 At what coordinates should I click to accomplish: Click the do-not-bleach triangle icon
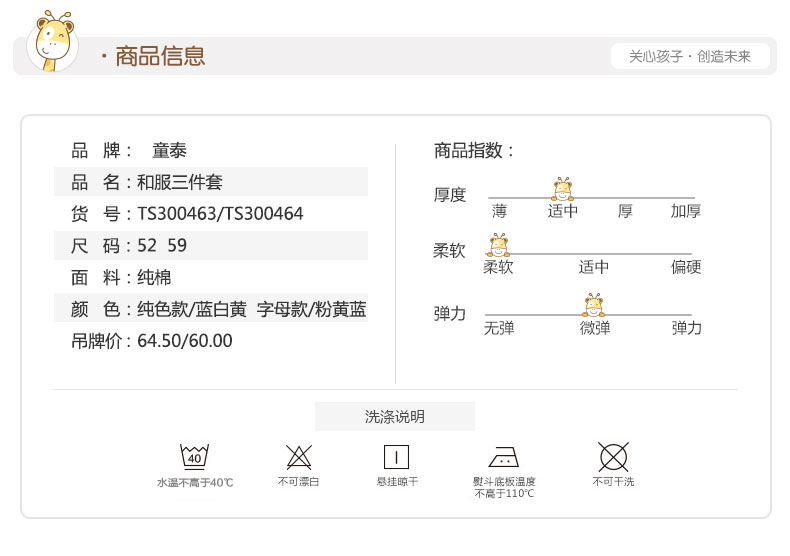pos(298,457)
